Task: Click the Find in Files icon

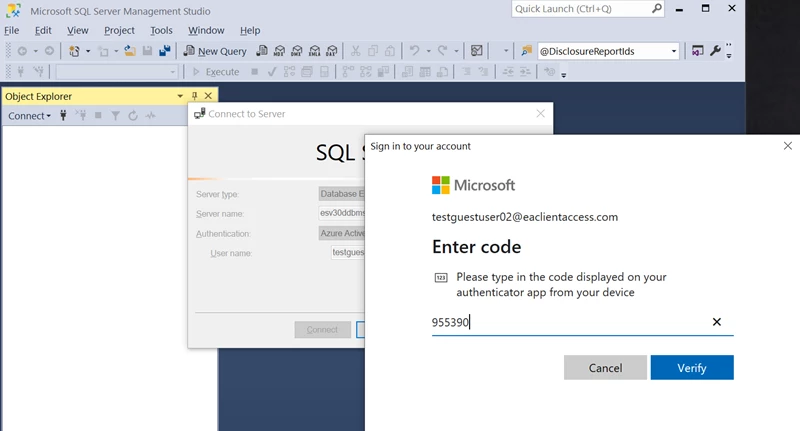Action: point(527,51)
